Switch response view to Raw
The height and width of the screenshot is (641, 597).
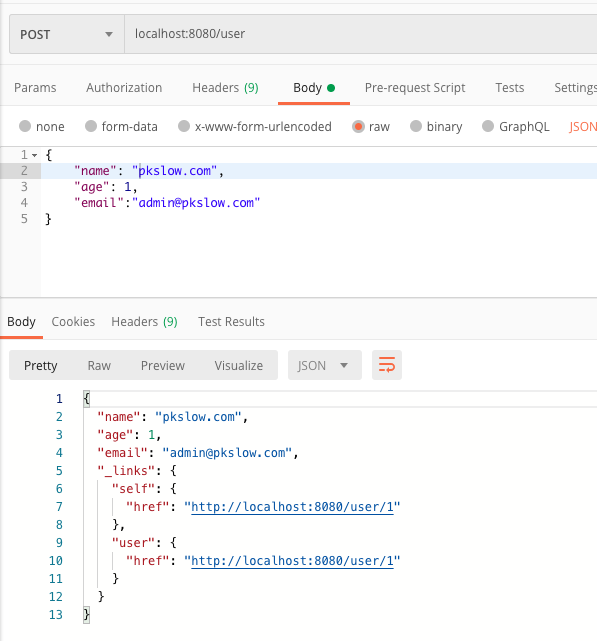click(99, 365)
